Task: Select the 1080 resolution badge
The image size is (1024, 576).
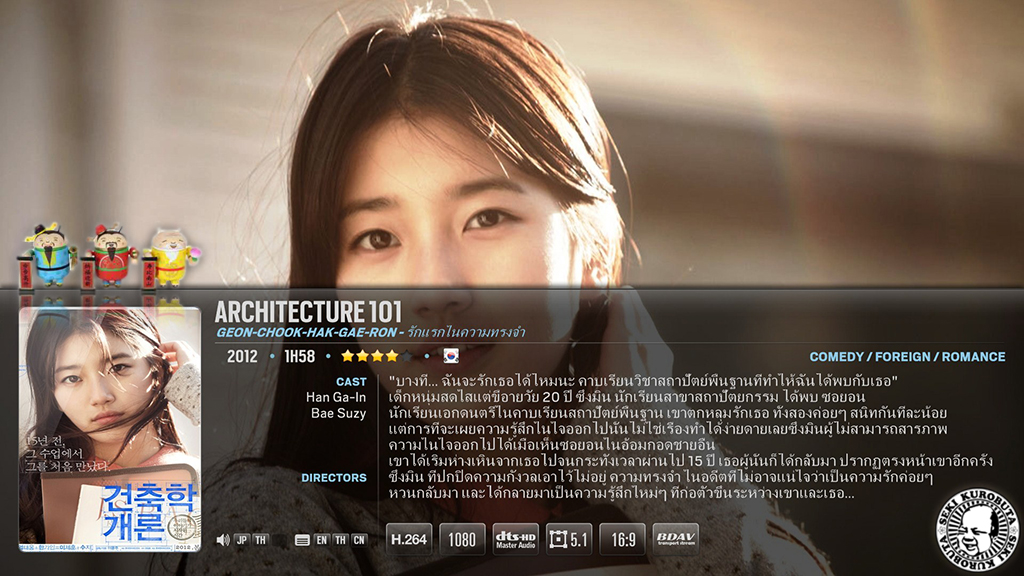Action: coord(462,539)
